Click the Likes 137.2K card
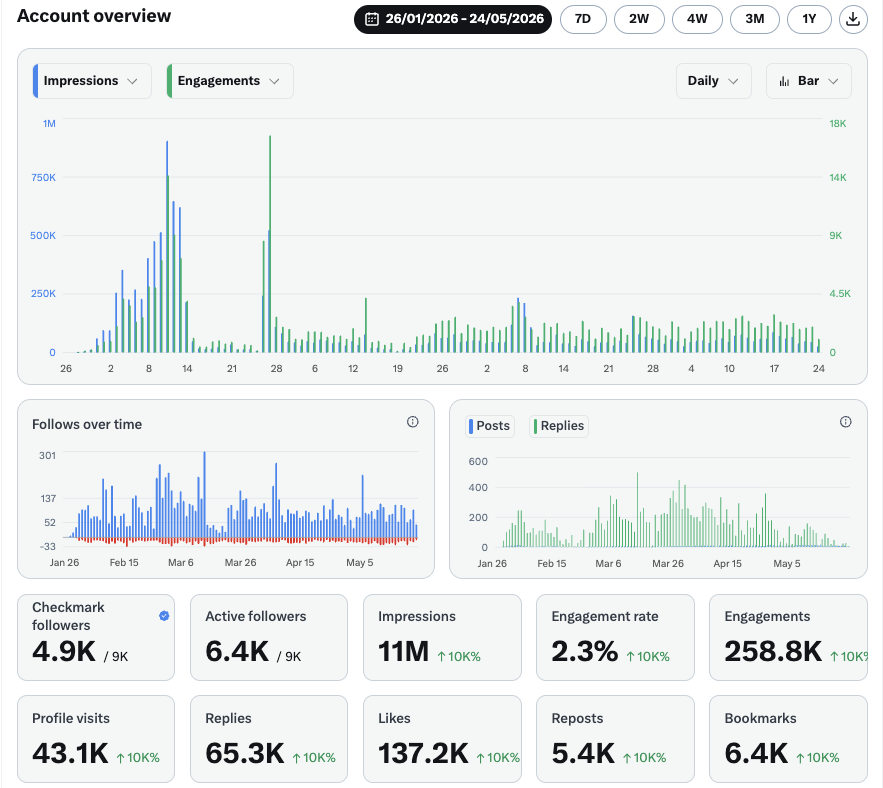 pos(442,738)
